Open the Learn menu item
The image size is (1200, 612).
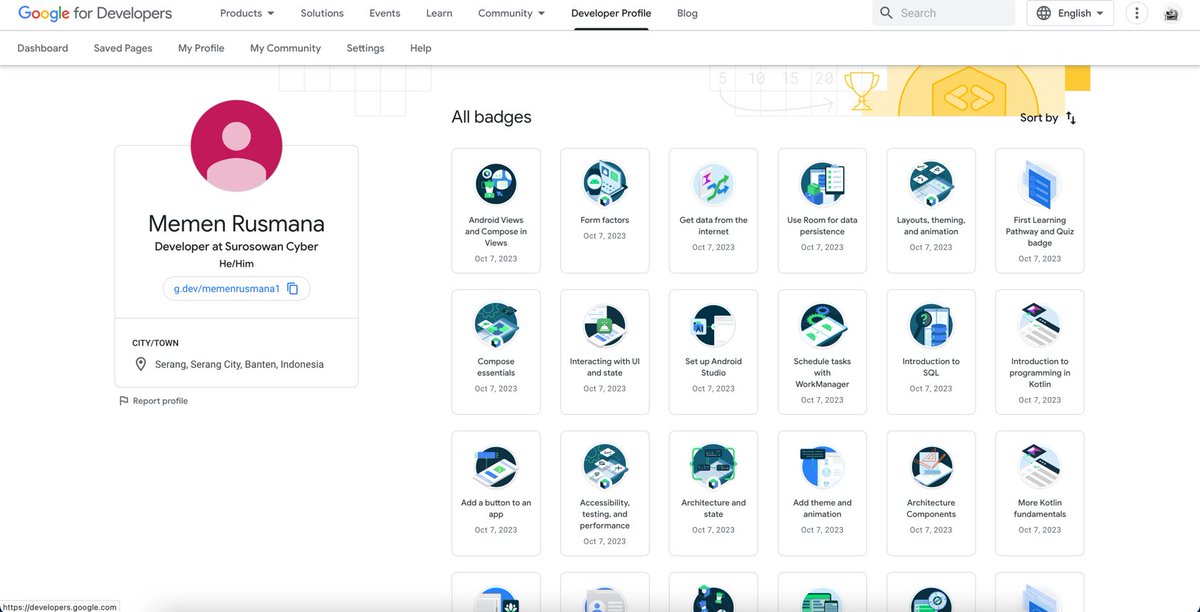(439, 13)
